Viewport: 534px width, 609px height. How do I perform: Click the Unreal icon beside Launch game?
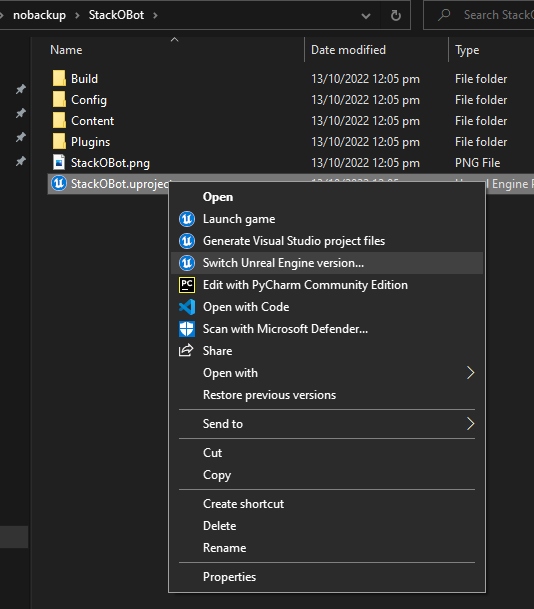(187, 219)
